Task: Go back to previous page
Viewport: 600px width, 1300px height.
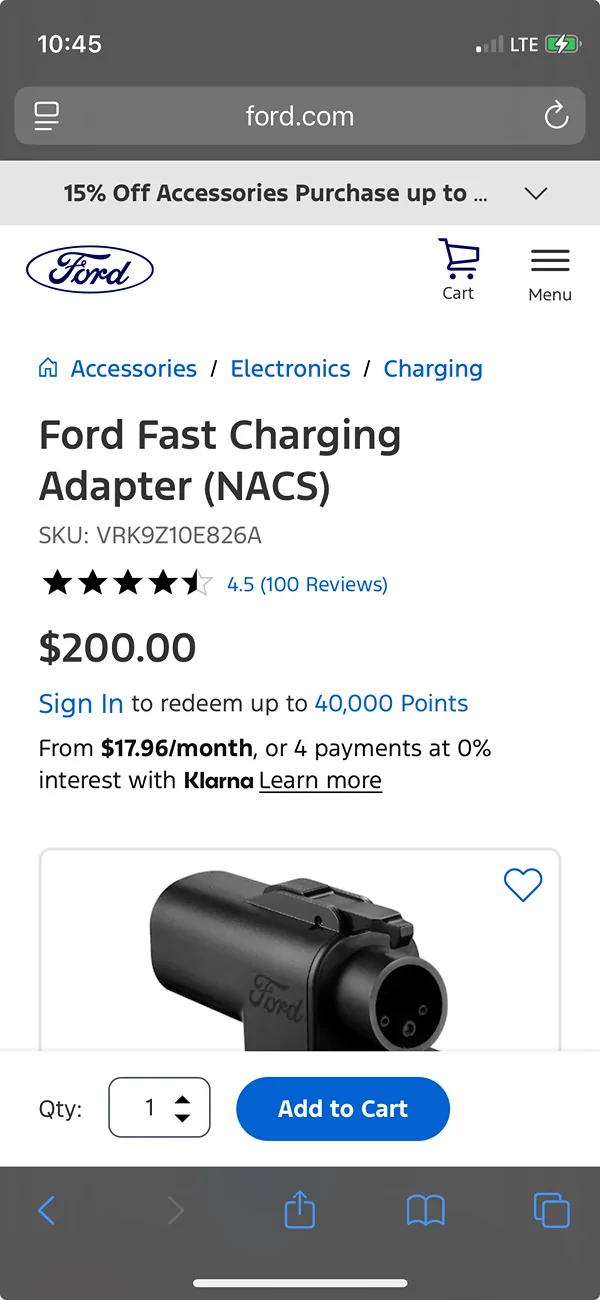Action: (x=47, y=1211)
